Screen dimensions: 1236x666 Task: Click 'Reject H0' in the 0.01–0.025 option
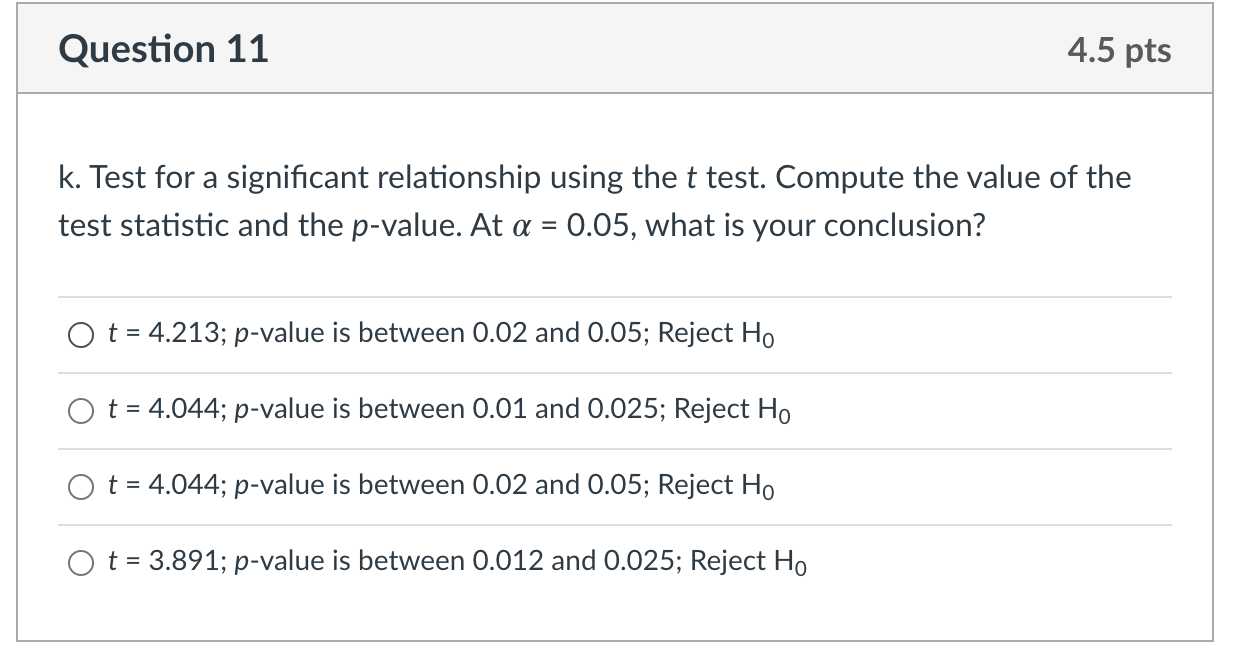(732, 410)
